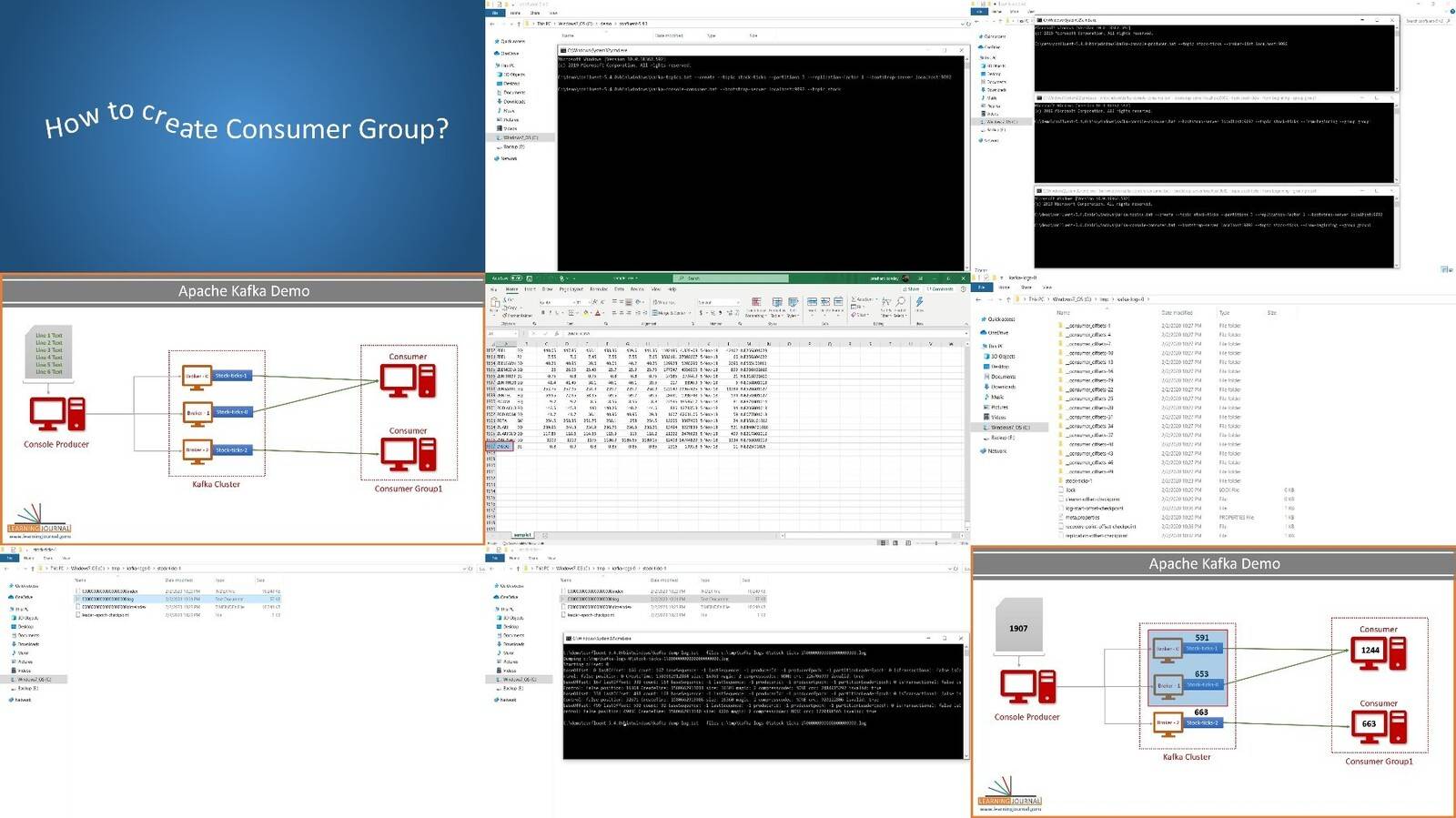Click the Paste icon in Excel ribbon

(494, 304)
